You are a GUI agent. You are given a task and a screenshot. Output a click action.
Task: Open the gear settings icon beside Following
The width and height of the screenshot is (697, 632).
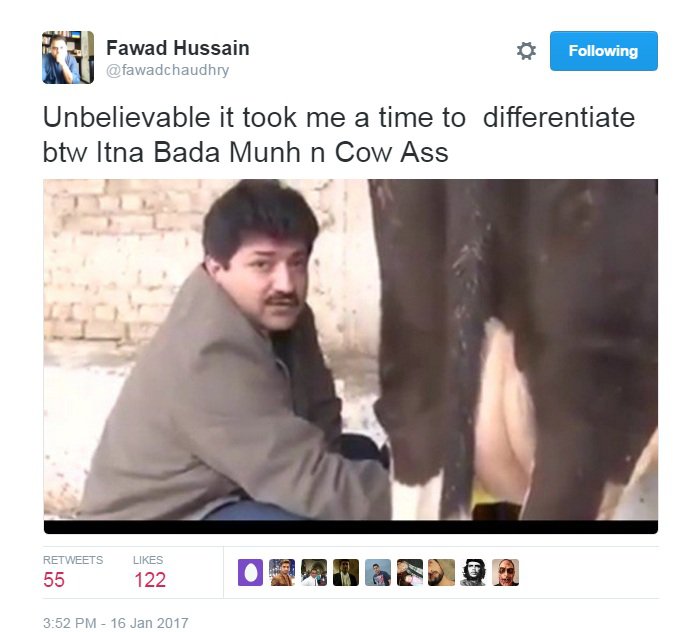tap(526, 51)
